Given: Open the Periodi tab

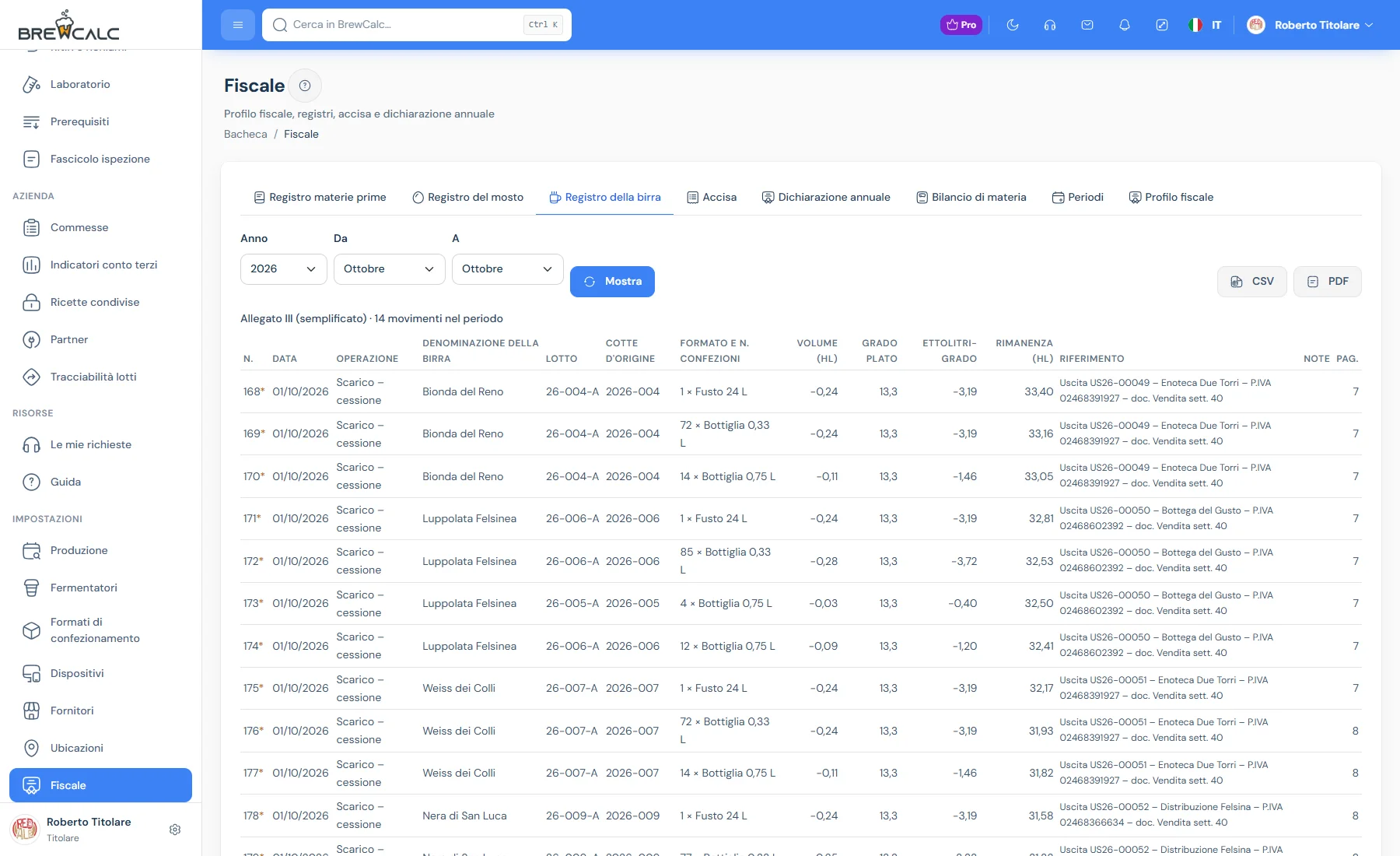Looking at the screenshot, I should tap(1077, 197).
